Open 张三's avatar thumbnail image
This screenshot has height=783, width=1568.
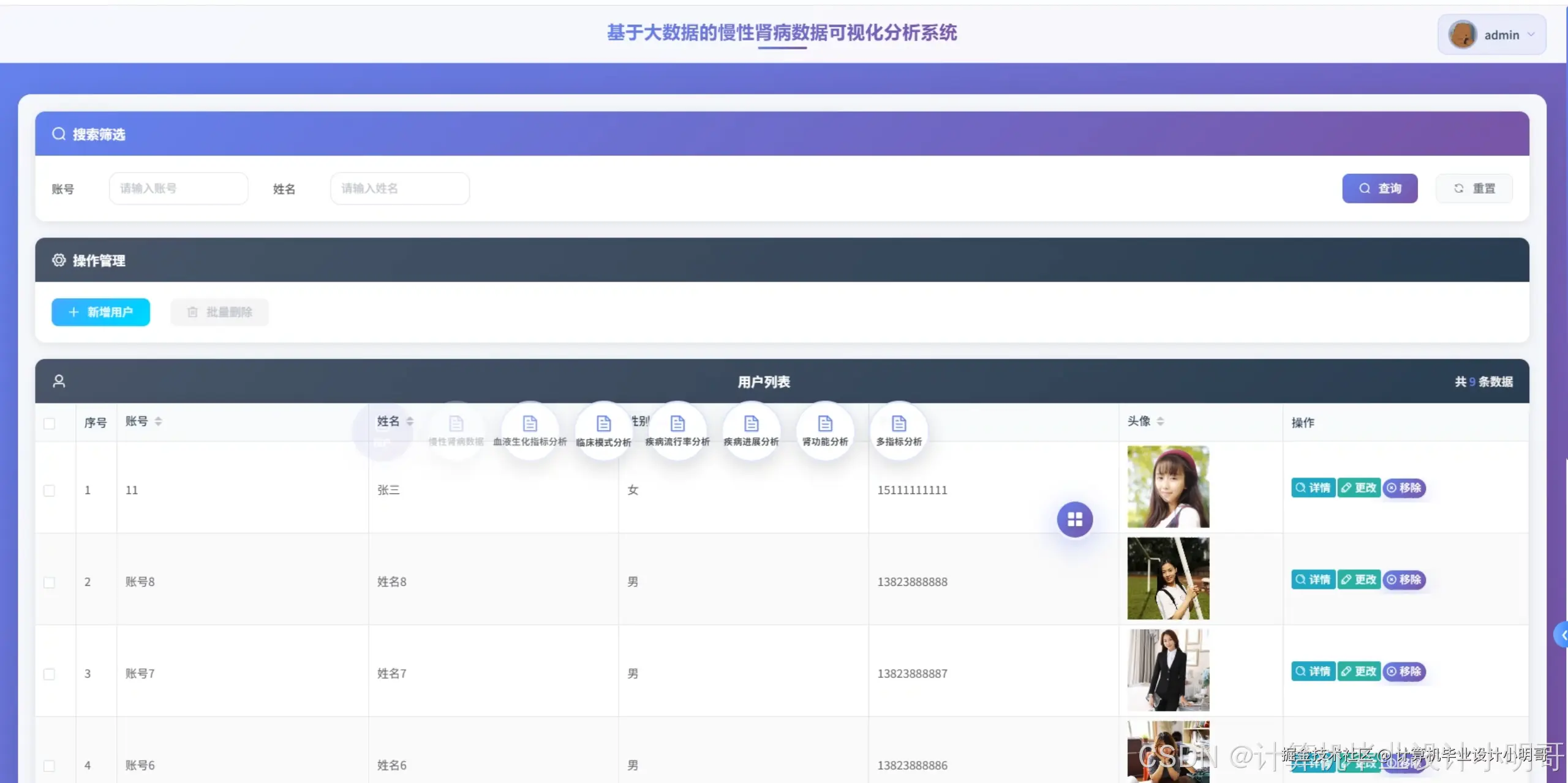(1168, 487)
